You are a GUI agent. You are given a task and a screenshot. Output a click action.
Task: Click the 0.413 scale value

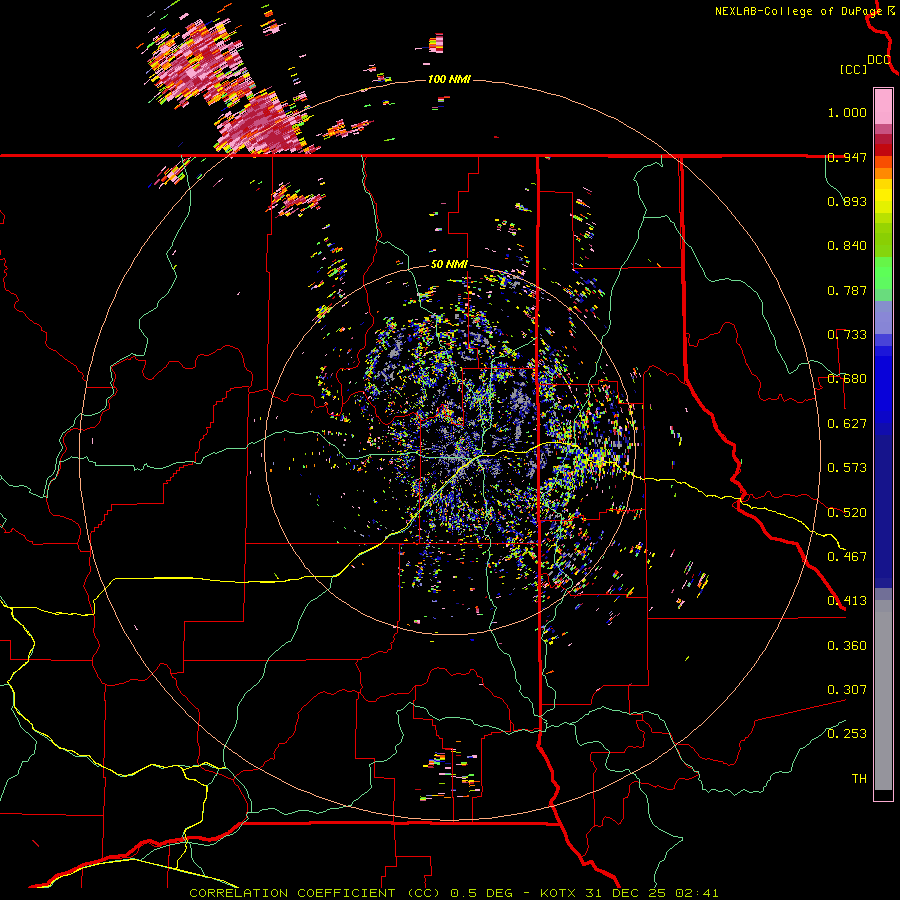pos(847,601)
